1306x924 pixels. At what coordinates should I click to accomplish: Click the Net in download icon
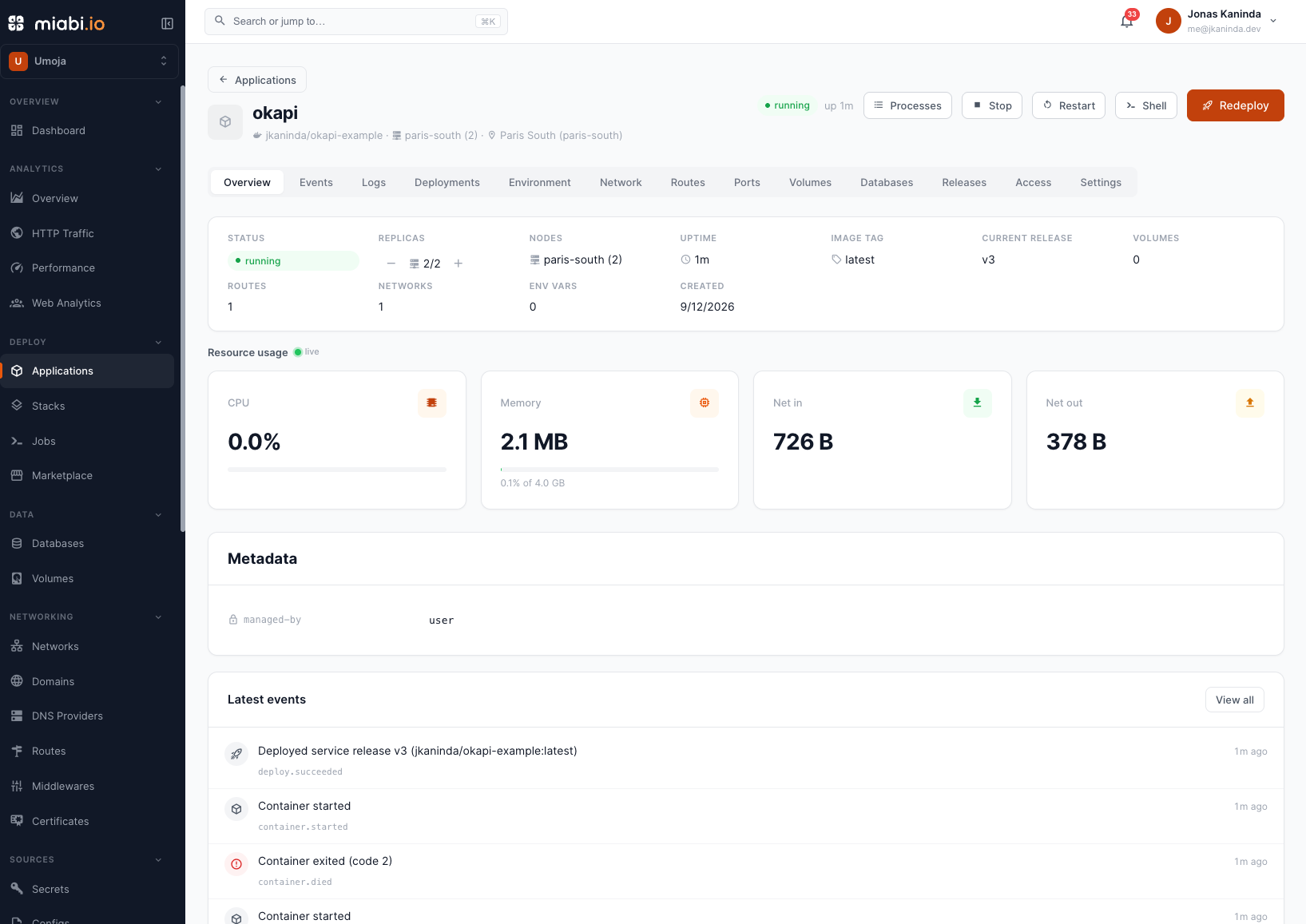click(x=978, y=403)
